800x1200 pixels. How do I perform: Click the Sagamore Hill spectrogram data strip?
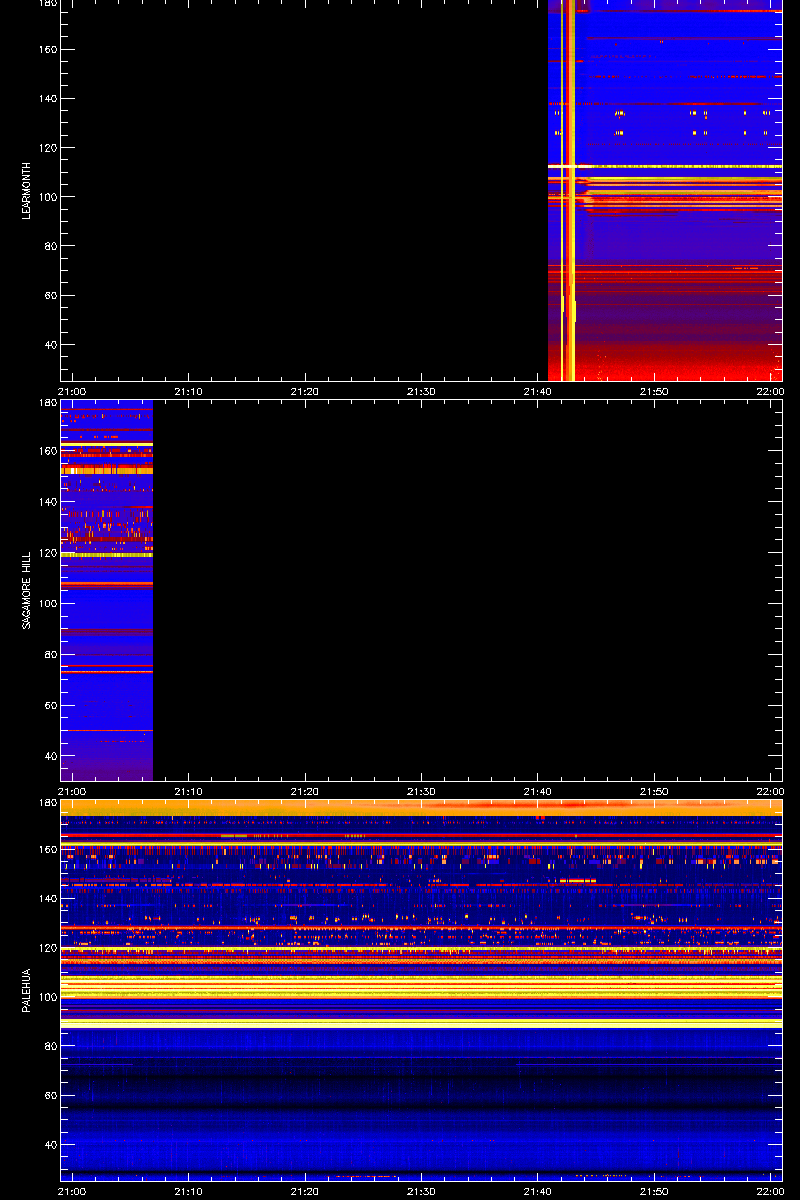pyautogui.click(x=107, y=590)
